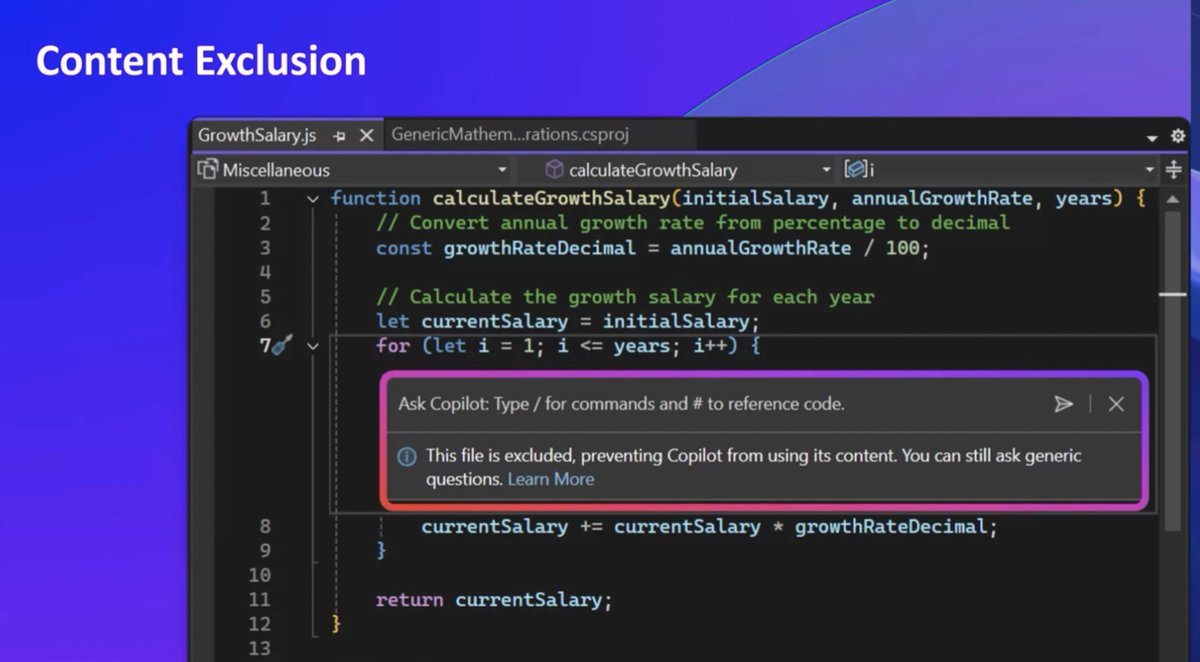Open the tab settings gear icon

pyautogui.click(x=1178, y=136)
